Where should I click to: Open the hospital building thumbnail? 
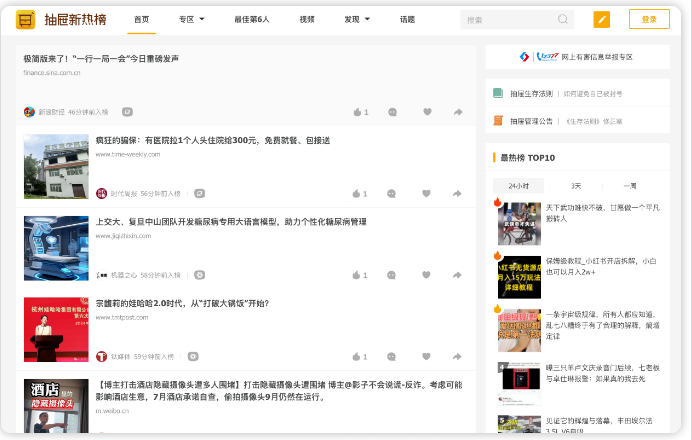(x=56, y=166)
